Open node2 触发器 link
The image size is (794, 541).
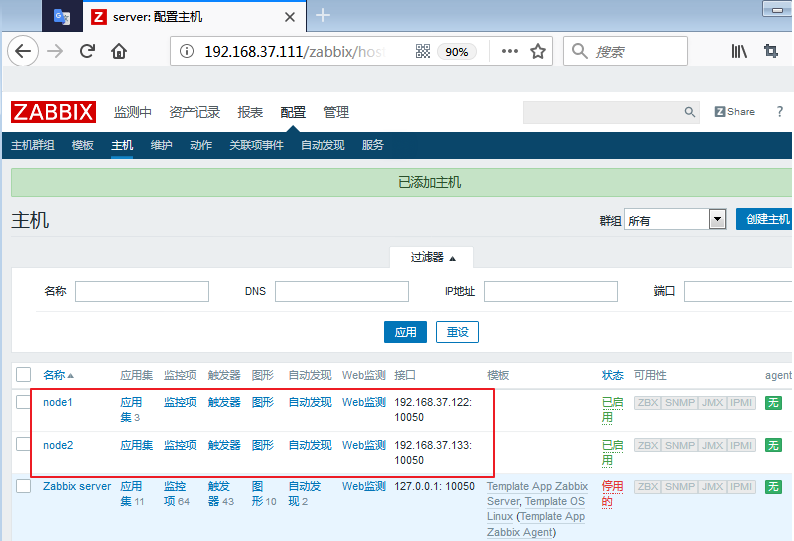tap(224, 445)
